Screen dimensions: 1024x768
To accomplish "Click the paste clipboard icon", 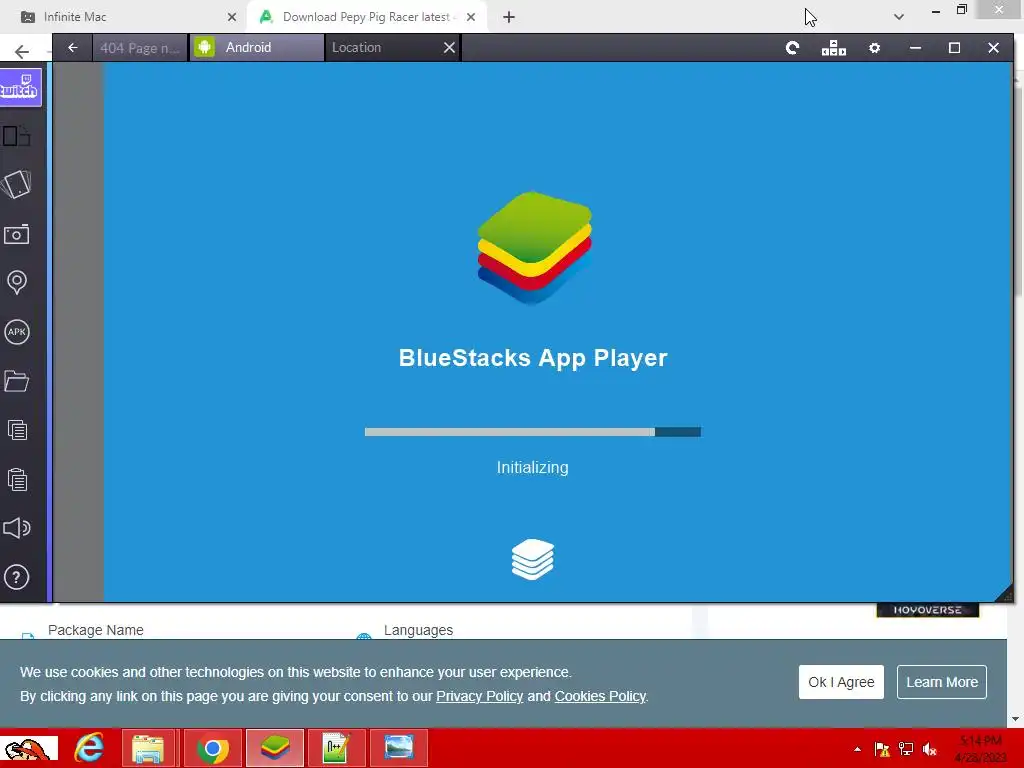I will [x=17, y=479].
